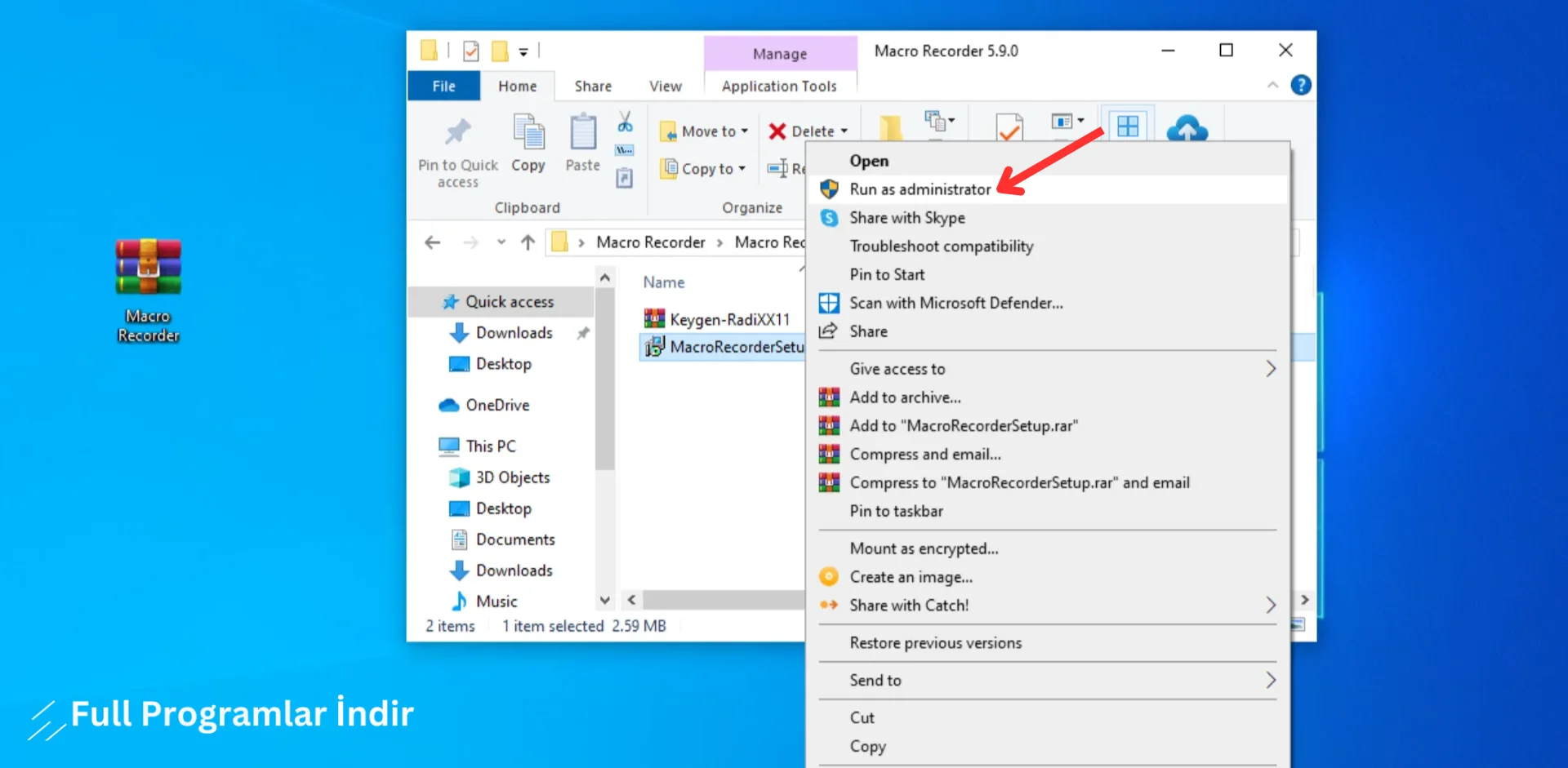
Task: Click the Copy ribbon icon
Action: 528,131
